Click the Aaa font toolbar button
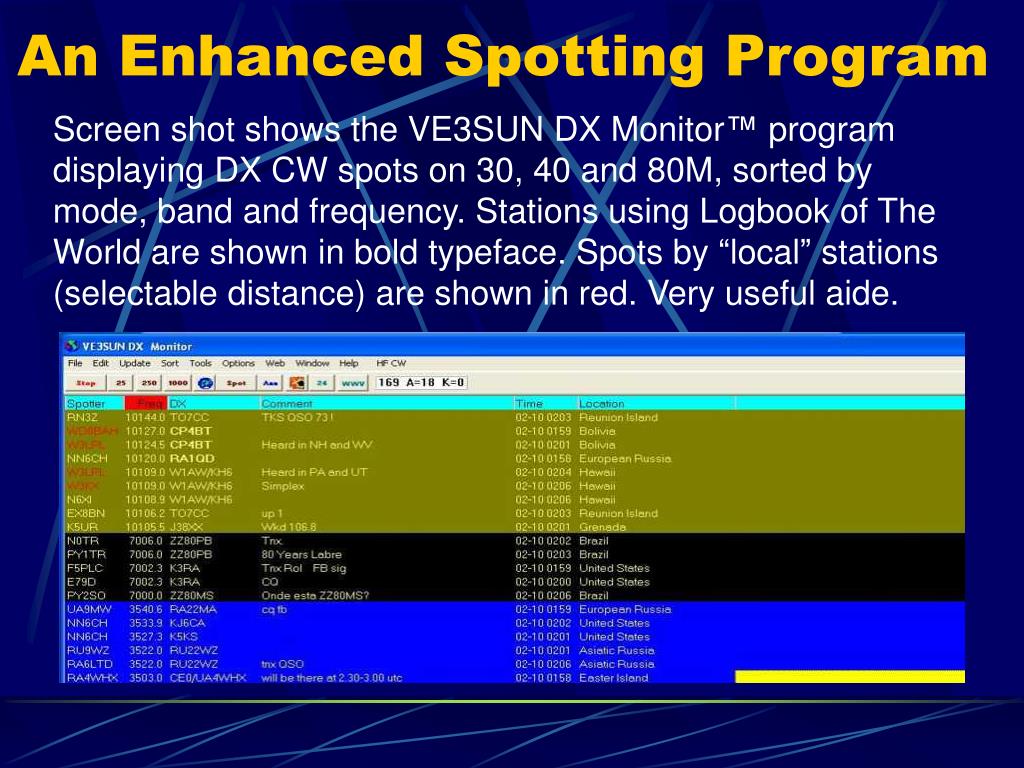1024x768 pixels. [270, 383]
